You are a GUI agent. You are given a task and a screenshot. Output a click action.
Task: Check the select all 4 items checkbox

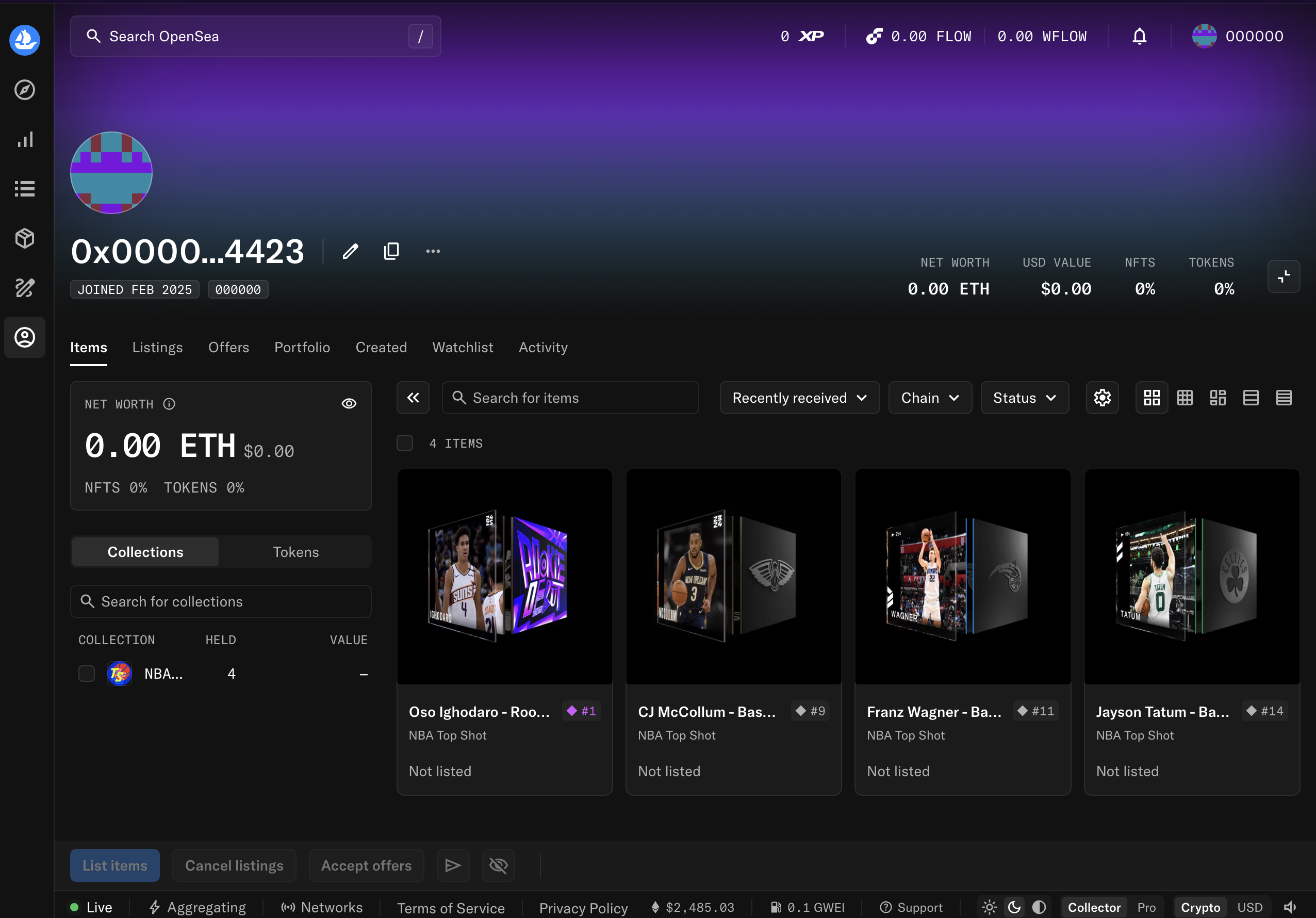(405, 443)
